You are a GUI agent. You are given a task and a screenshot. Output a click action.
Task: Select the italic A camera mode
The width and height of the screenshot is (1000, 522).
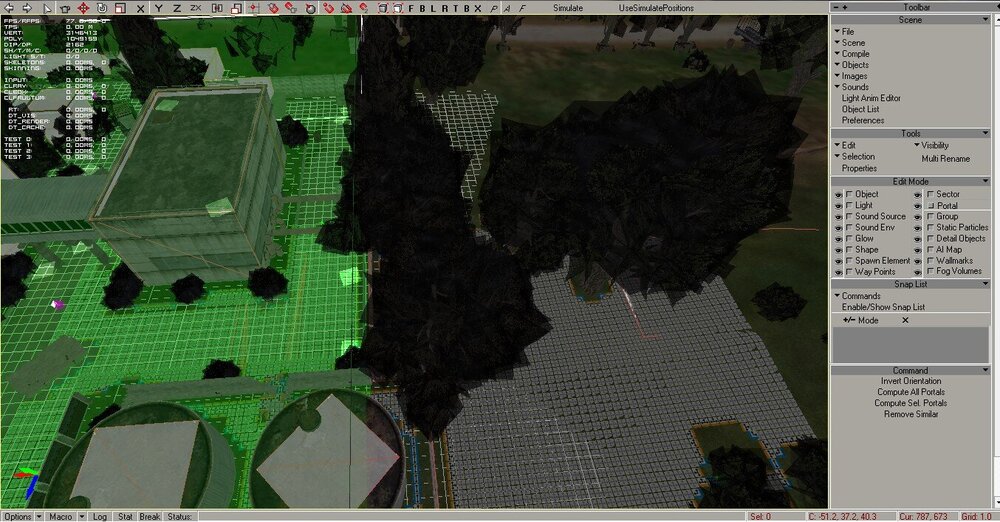[x=508, y=8]
